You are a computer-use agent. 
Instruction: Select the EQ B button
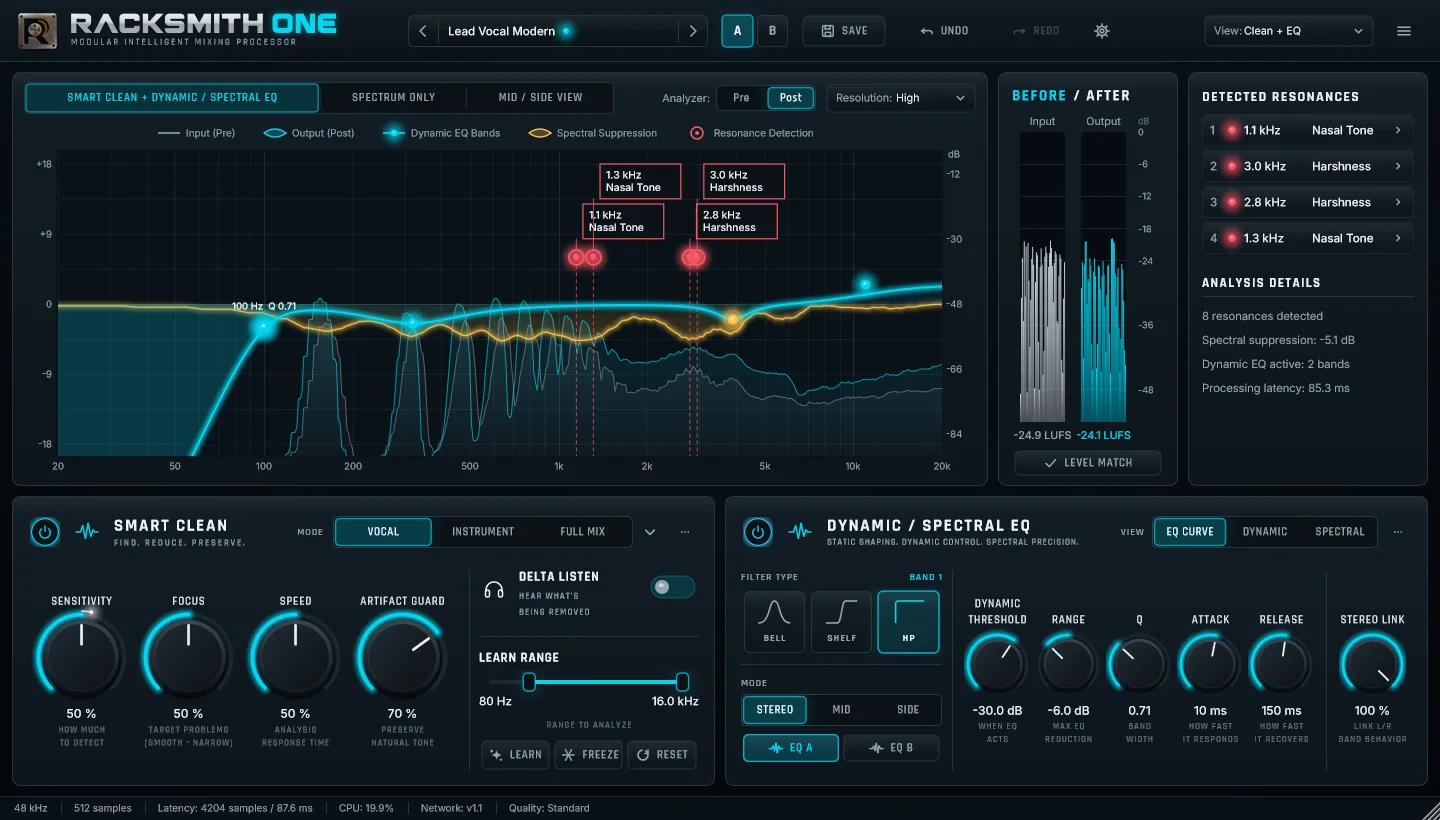[892, 748]
